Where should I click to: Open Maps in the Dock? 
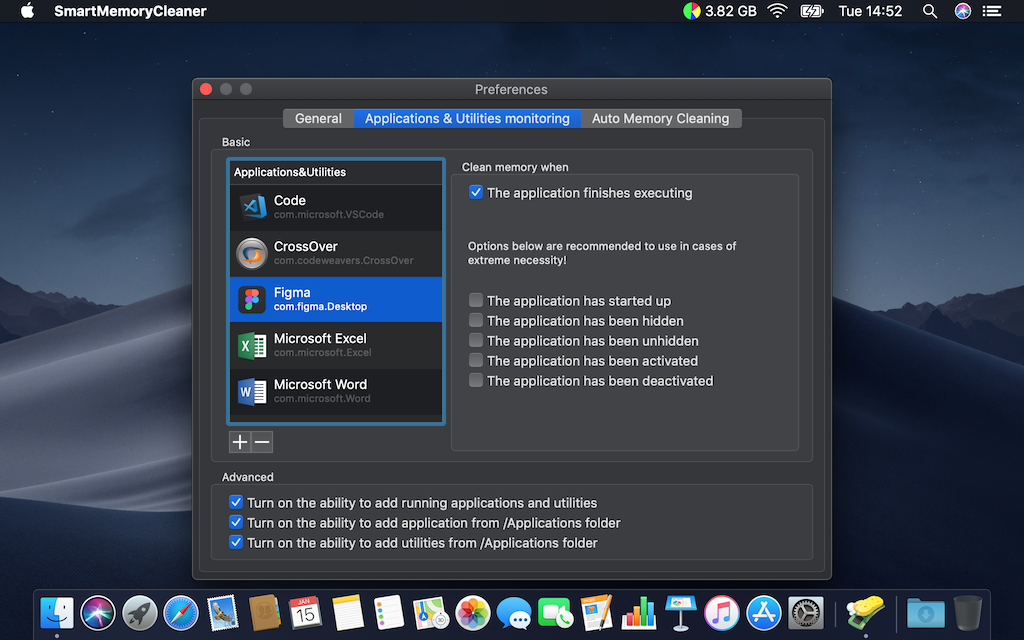tap(431, 613)
